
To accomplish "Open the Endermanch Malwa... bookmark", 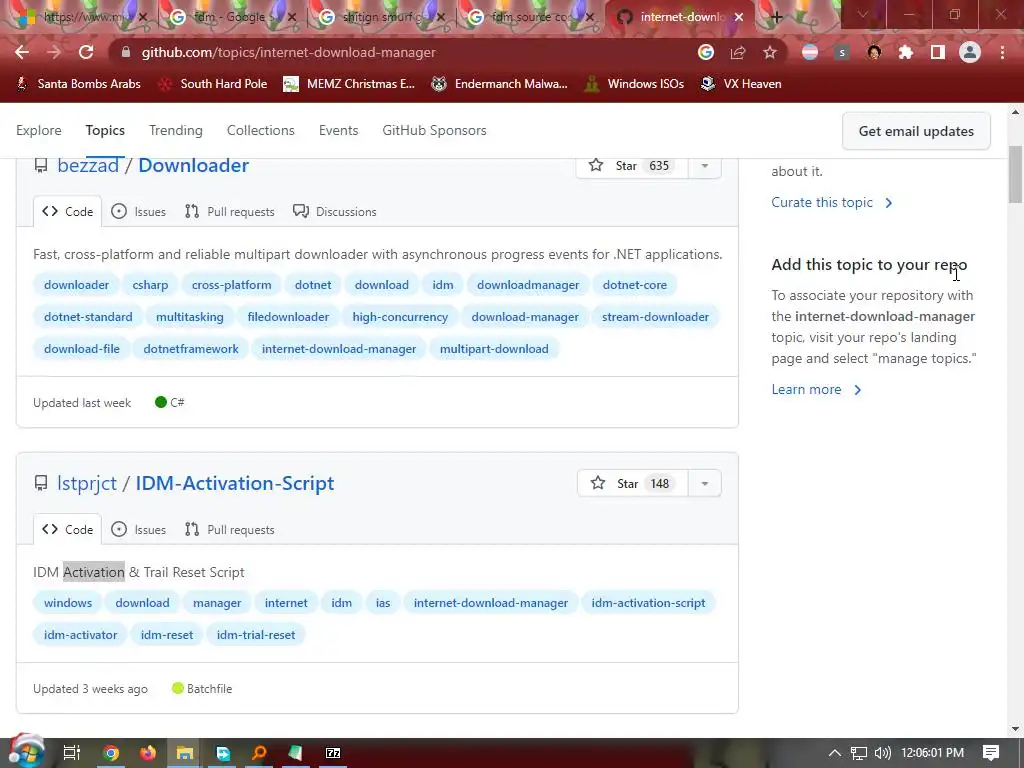I will pos(500,84).
